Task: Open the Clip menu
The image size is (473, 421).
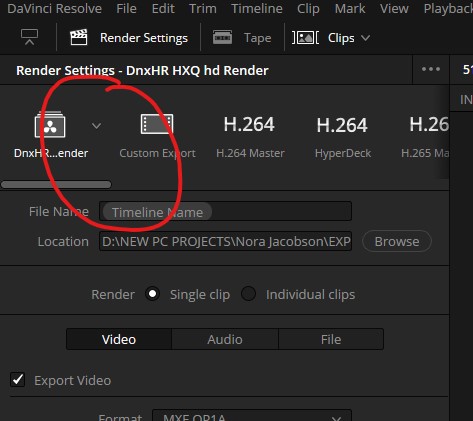Action: [x=308, y=9]
